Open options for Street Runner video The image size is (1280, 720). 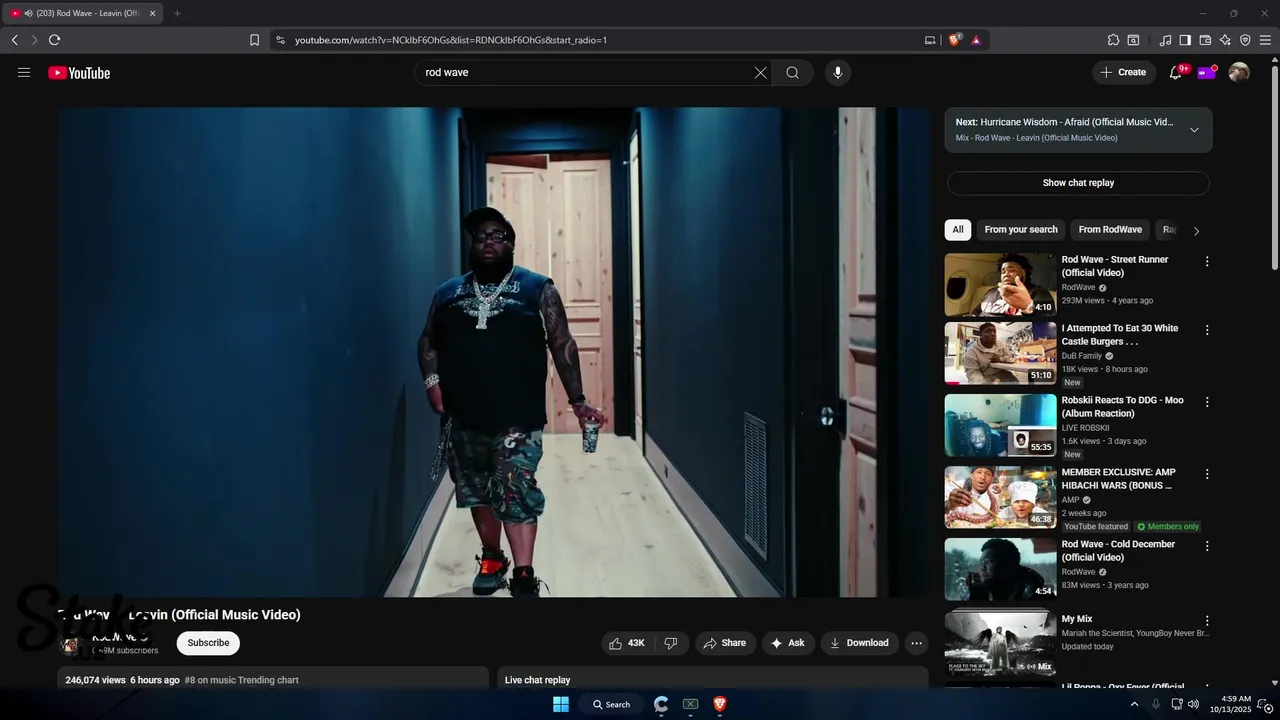[x=1207, y=261]
